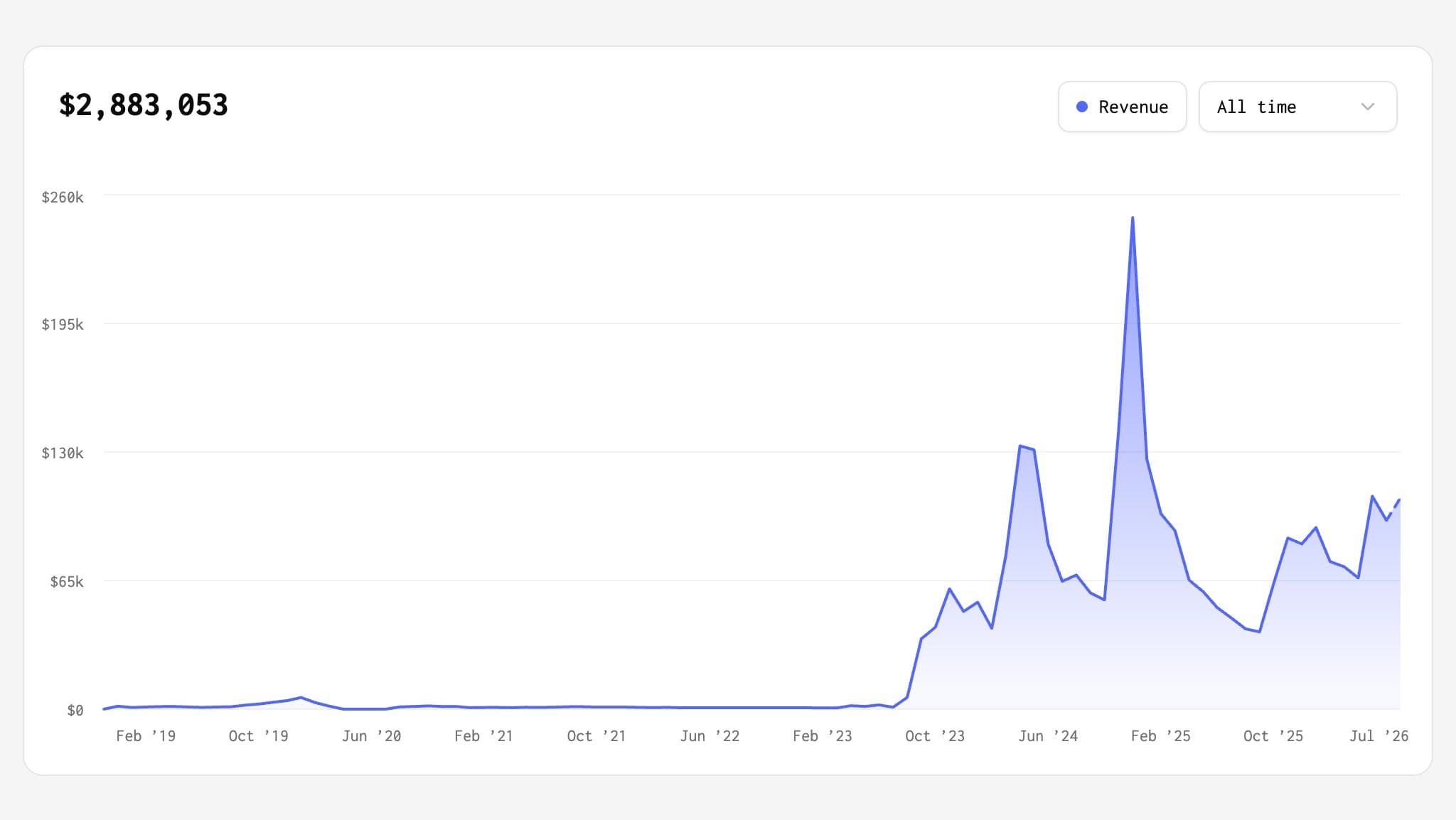
Task: Click the tallest revenue peak point
Action: pyautogui.click(x=1133, y=218)
